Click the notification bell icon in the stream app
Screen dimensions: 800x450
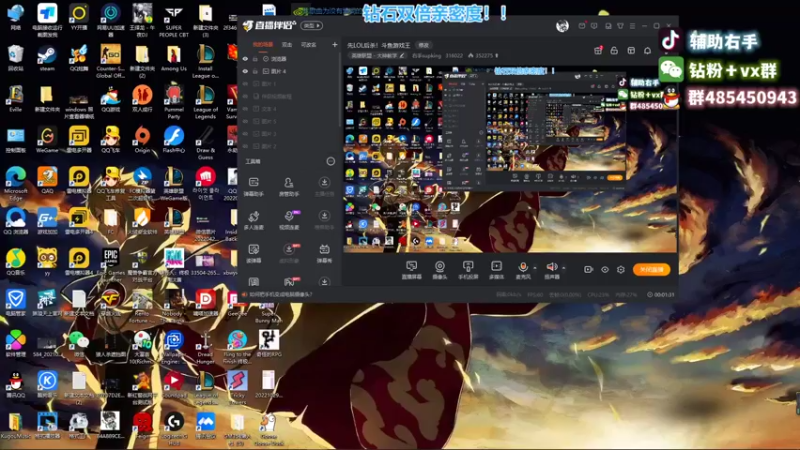pos(647,51)
